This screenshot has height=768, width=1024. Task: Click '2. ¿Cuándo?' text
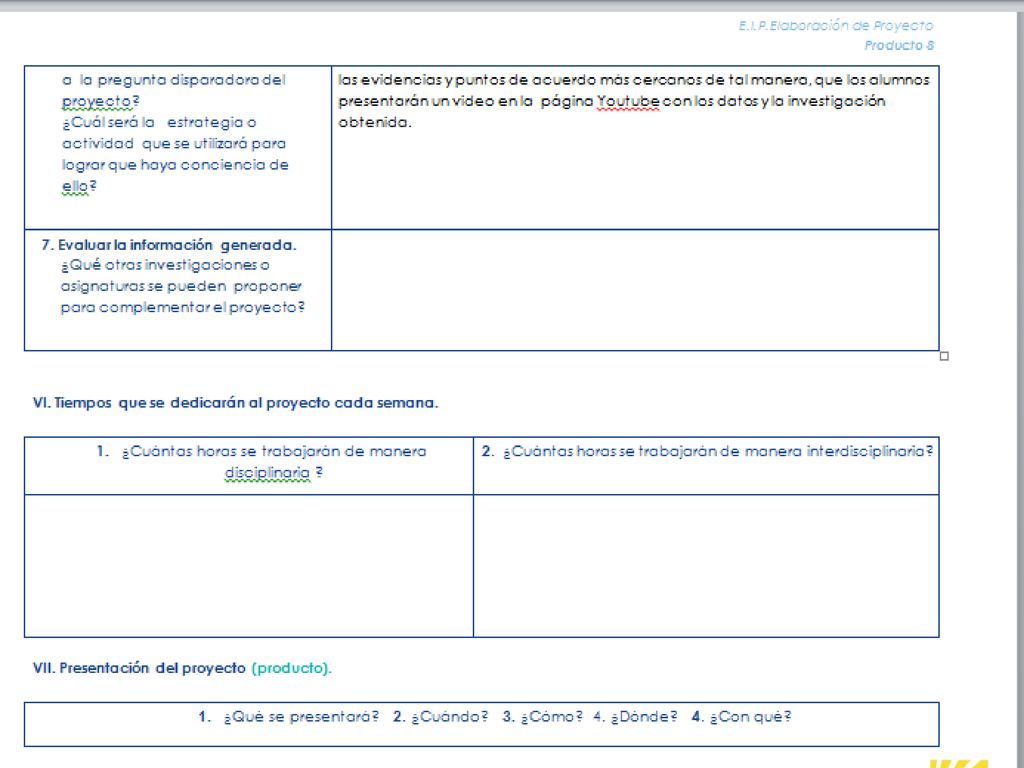click(x=440, y=717)
